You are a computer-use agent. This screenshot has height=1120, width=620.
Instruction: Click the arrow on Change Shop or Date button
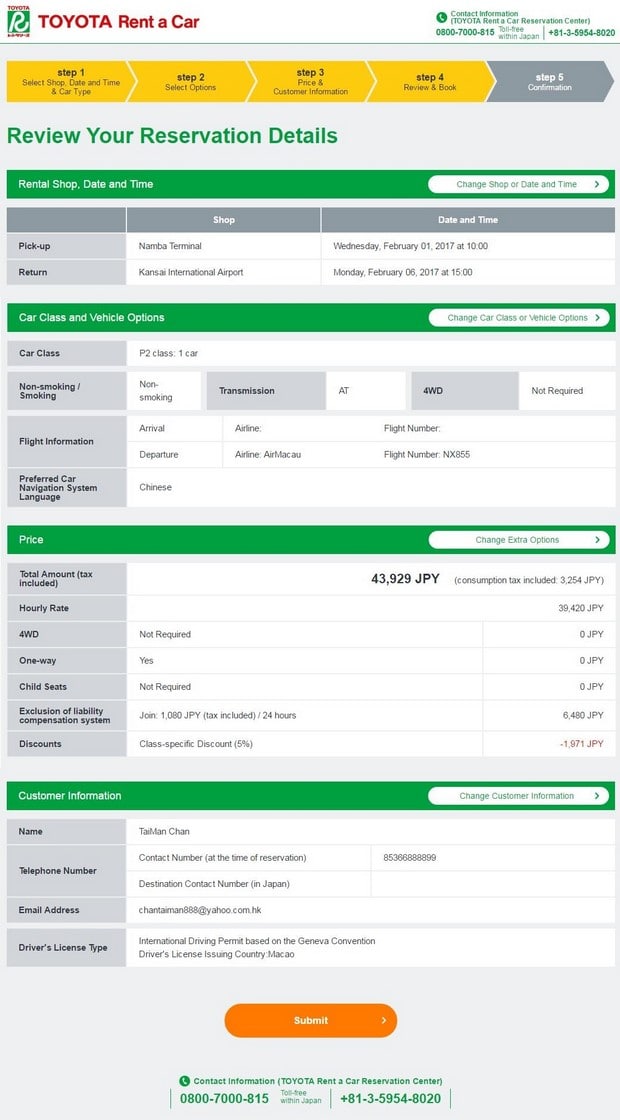coord(596,184)
